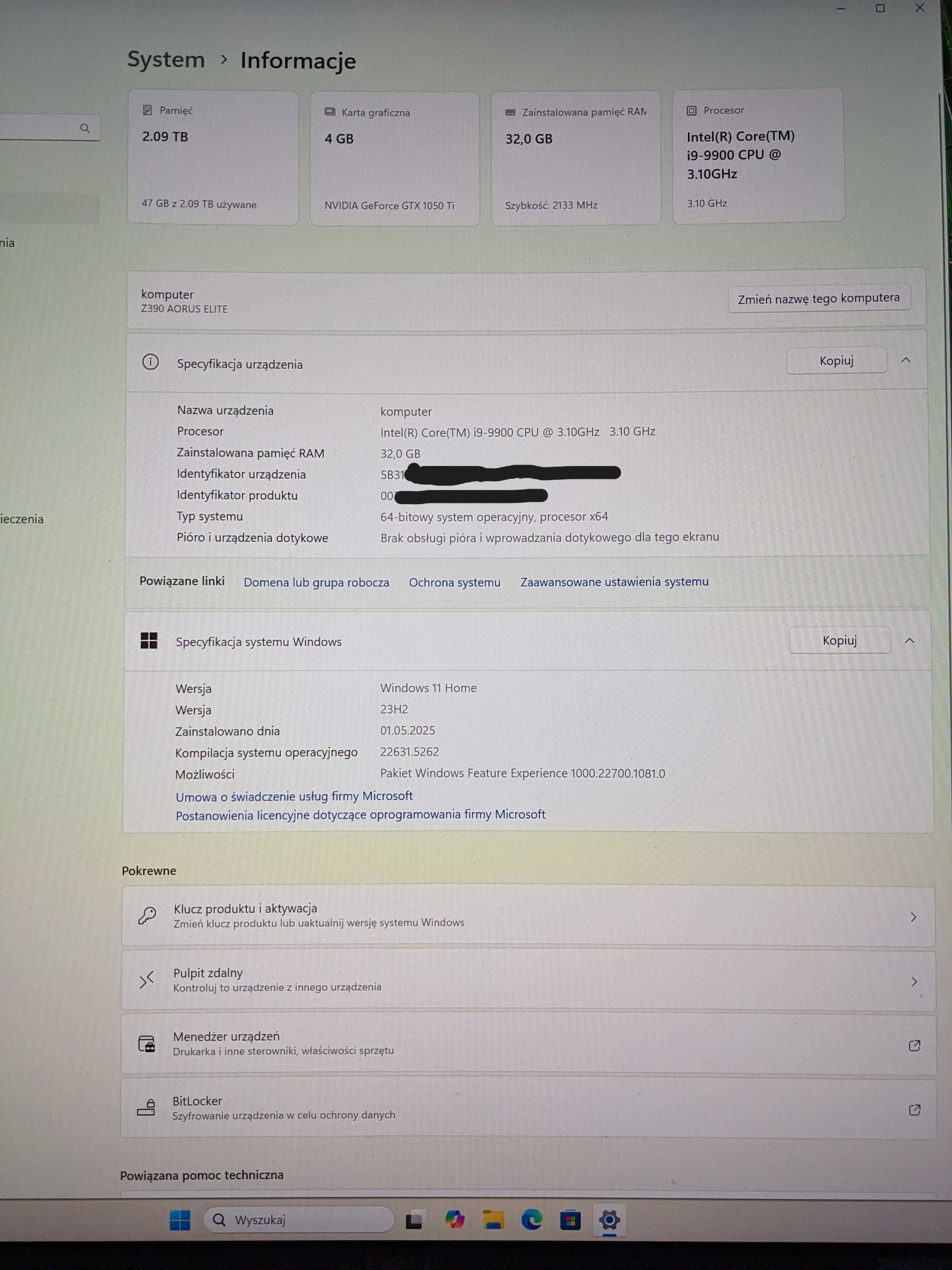Click the 23H2 version value
This screenshot has width=952, height=1270.
pyautogui.click(x=394, y=709)
